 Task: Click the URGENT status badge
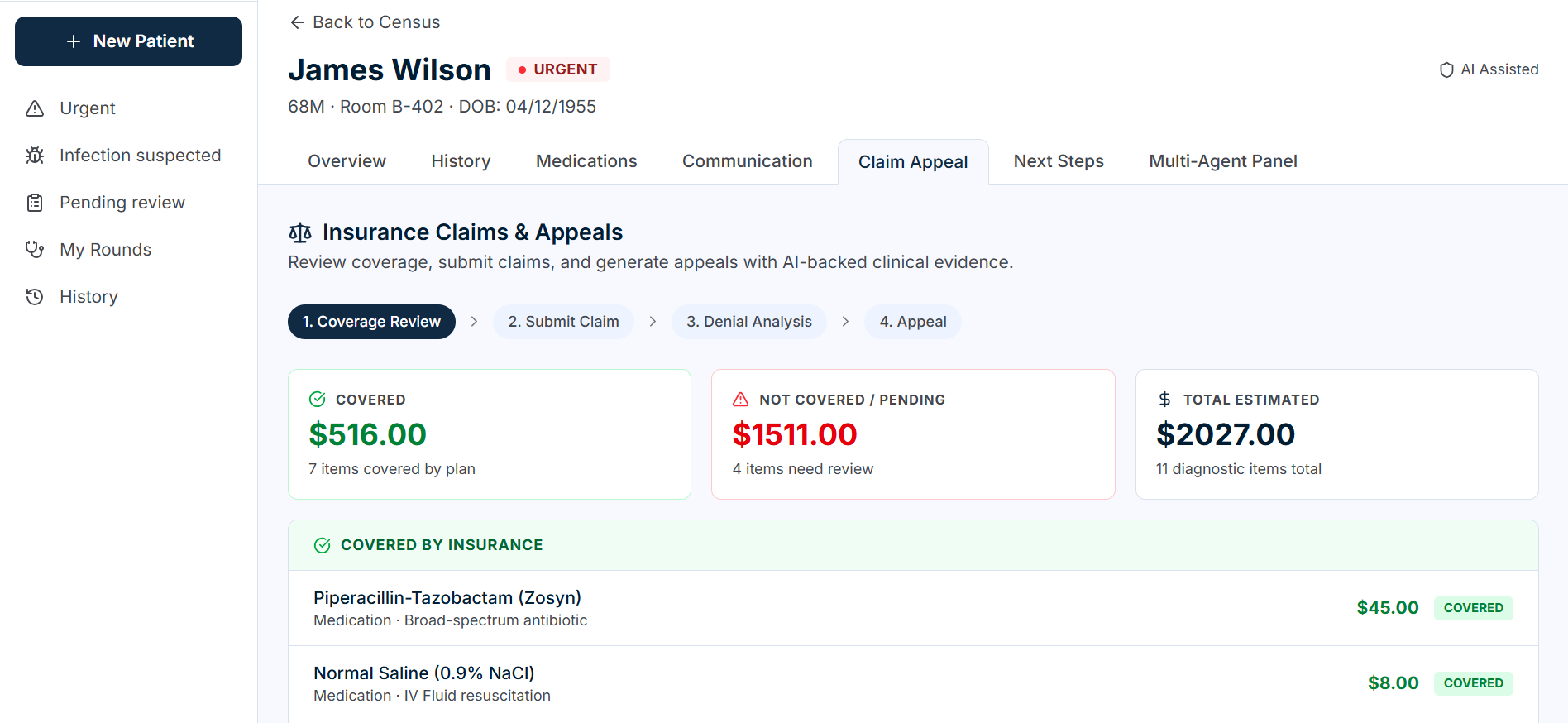(558, 69)
